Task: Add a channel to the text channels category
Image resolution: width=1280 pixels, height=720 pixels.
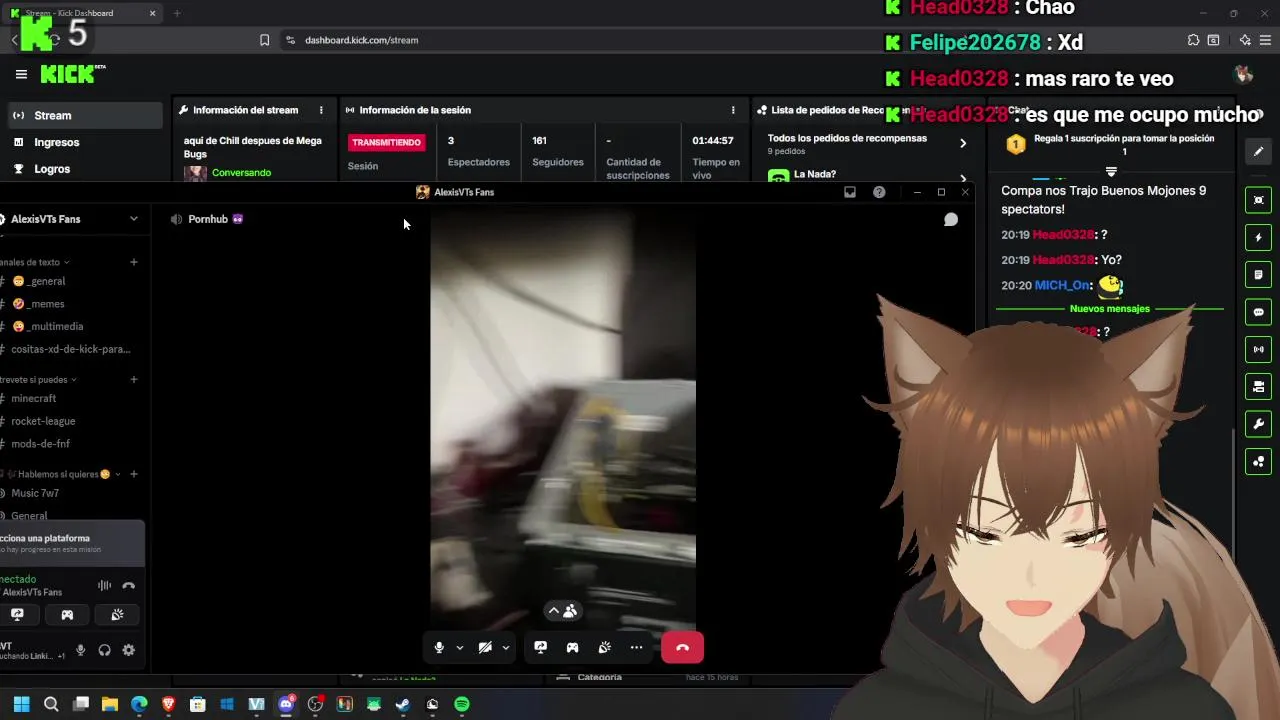Action: click(134, 262)
